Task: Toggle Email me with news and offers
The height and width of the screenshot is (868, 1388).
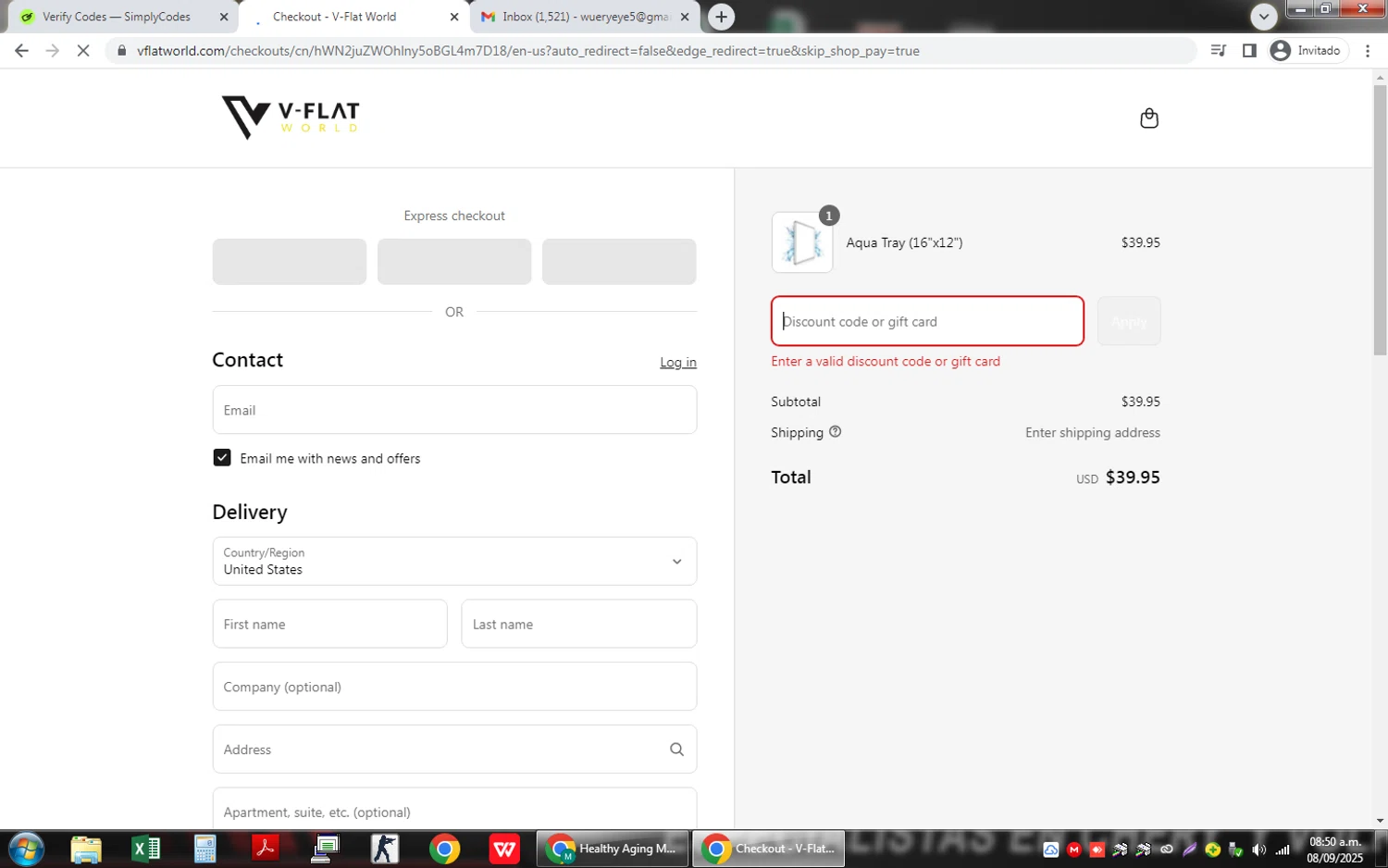Action: [222, 458]
